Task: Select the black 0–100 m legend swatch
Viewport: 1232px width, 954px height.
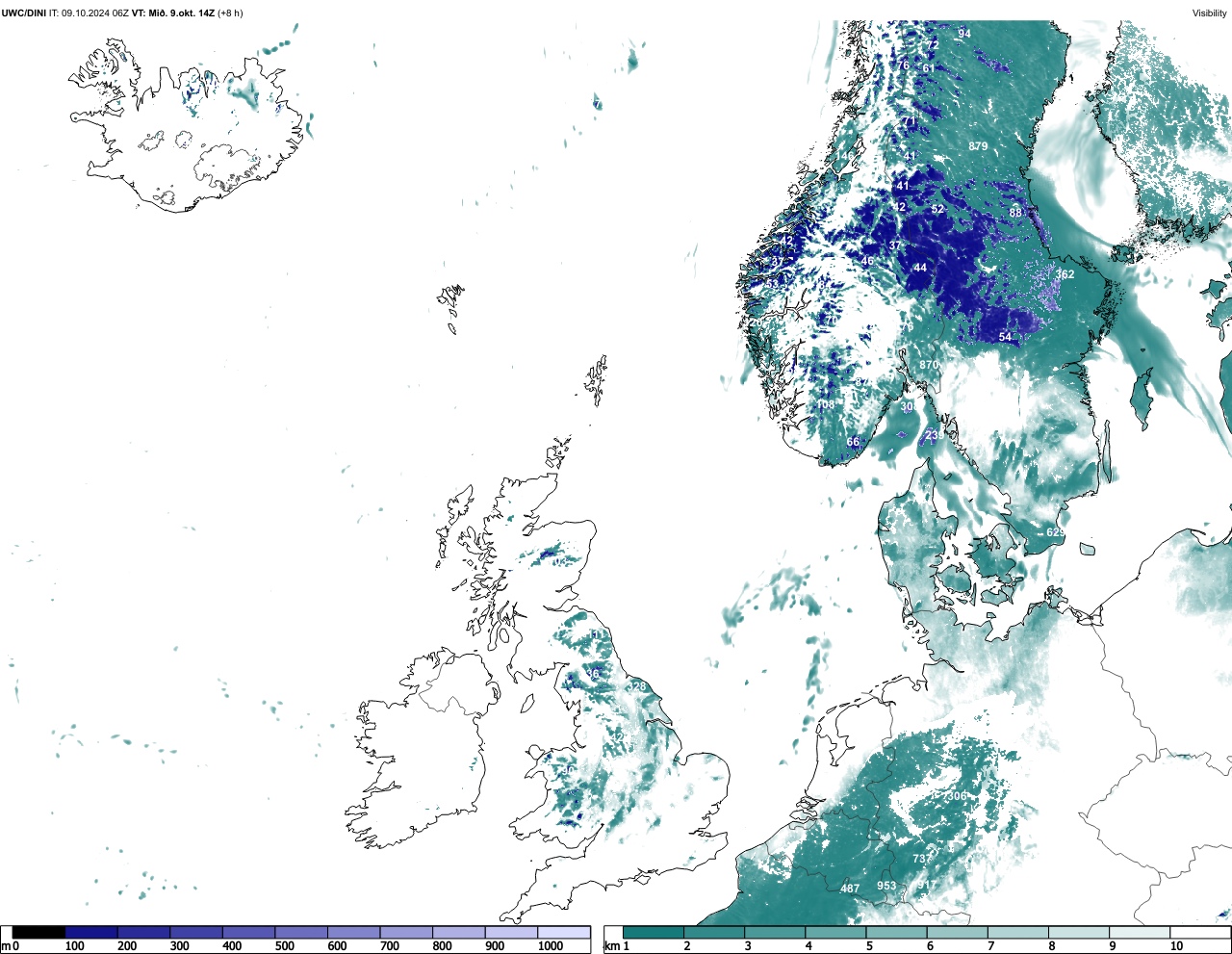Action: click(39, 932)
